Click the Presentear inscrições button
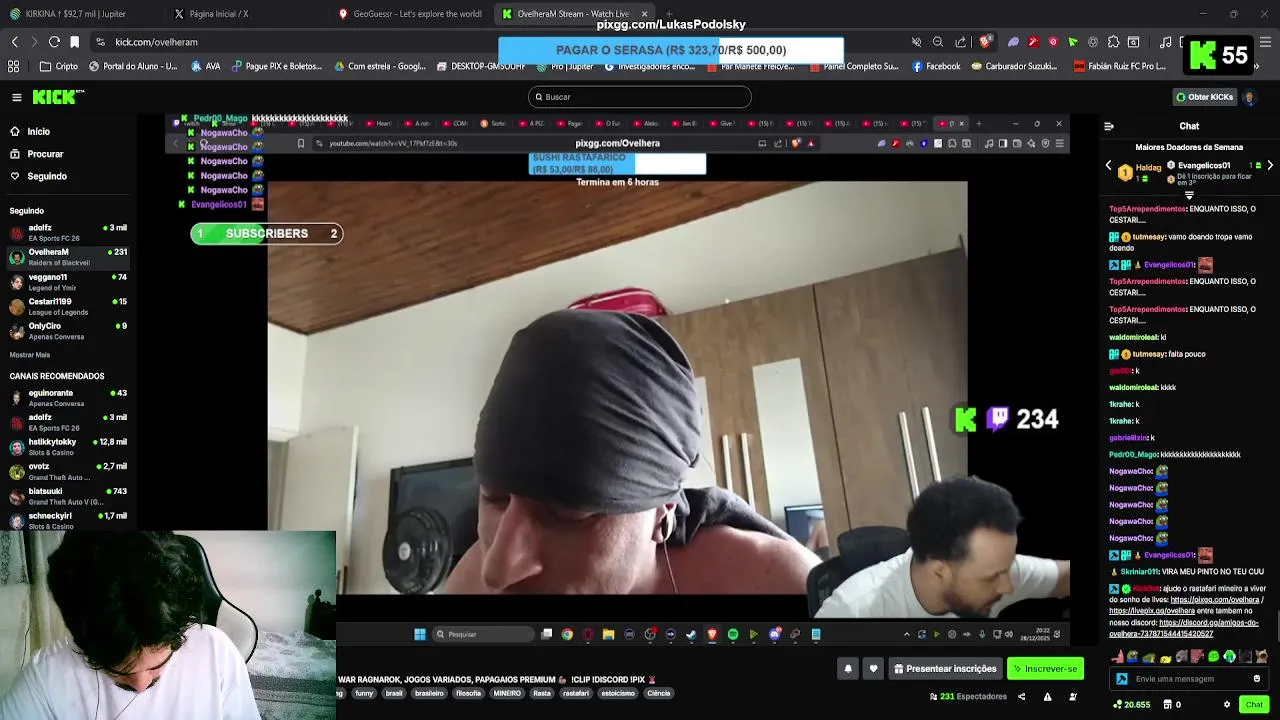 point(944,669)
